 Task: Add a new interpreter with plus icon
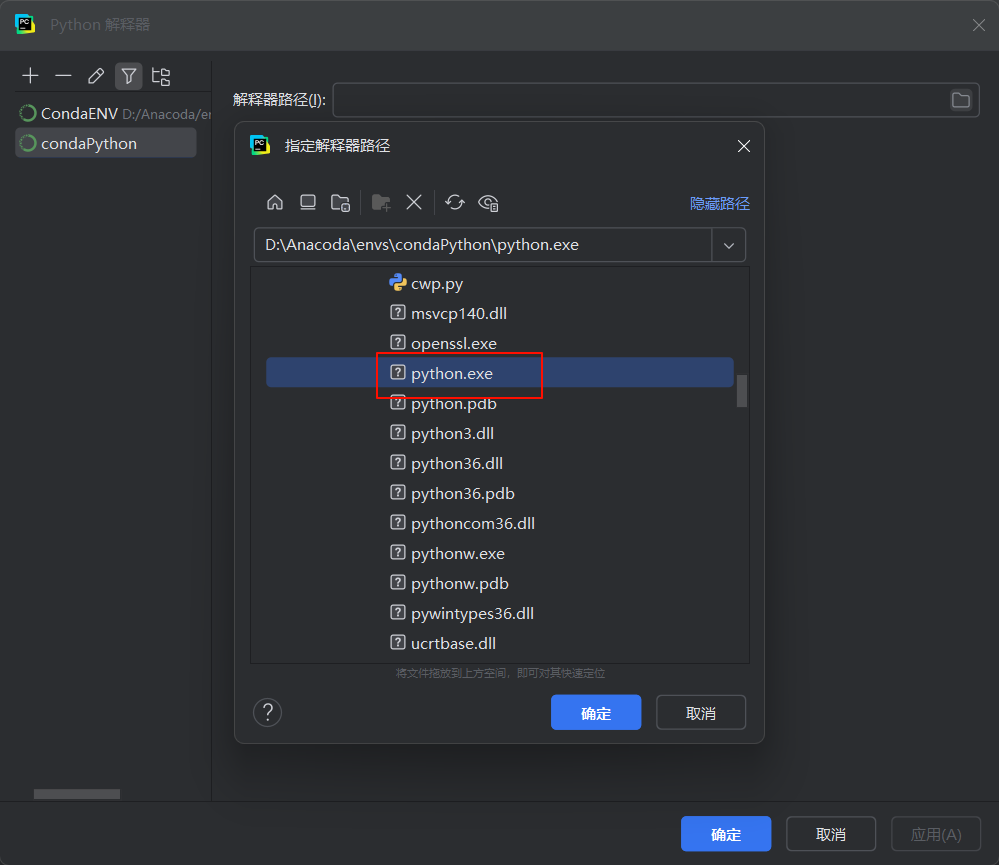click(30, 76)
